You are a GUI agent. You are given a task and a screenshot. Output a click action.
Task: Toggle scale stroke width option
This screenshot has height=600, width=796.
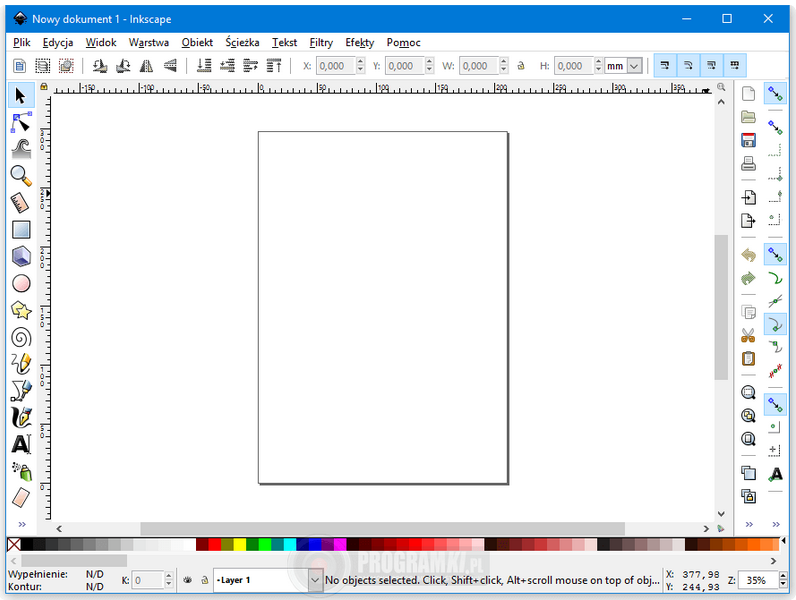[665, 65]
